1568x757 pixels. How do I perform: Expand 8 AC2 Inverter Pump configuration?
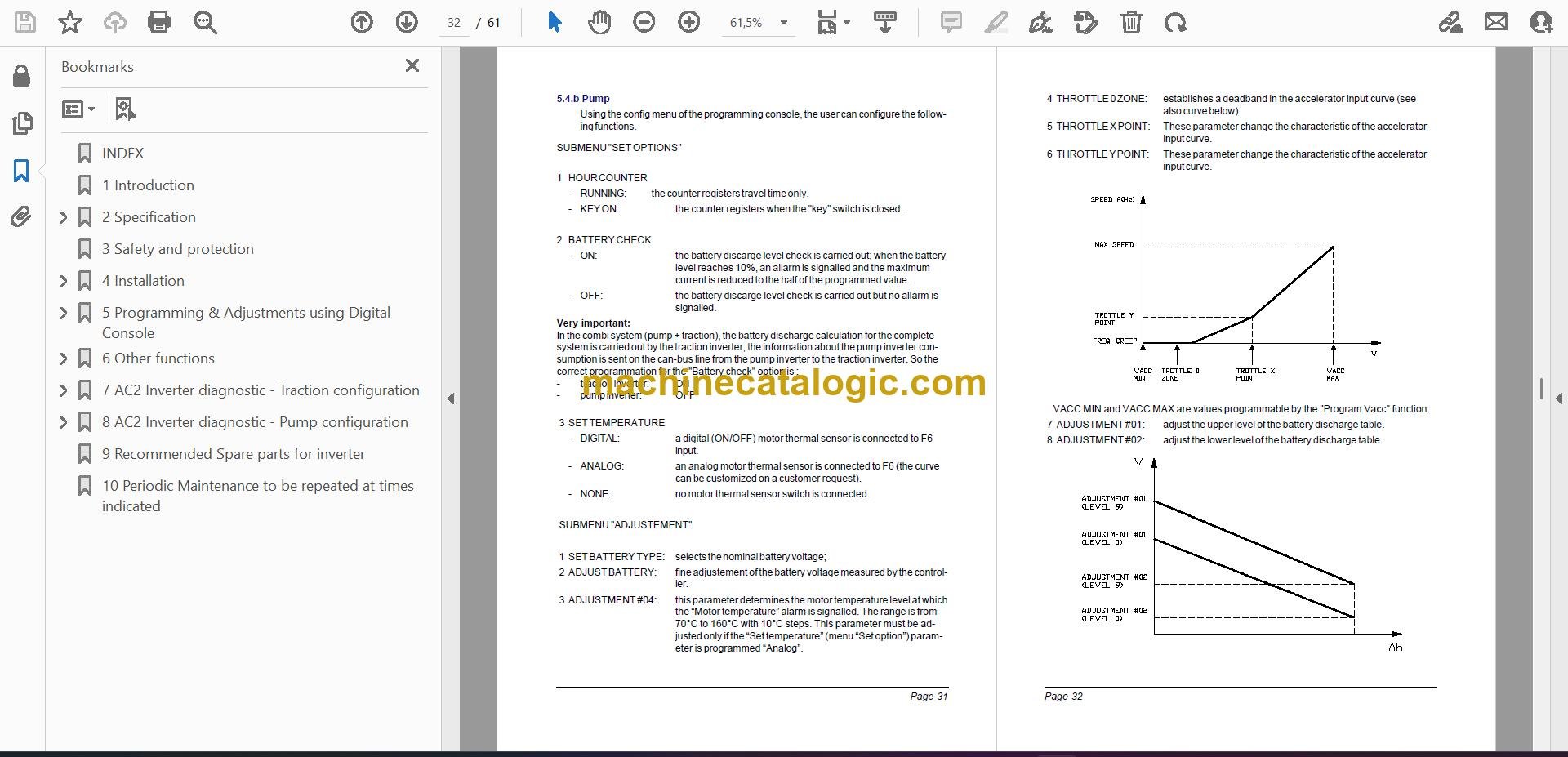point(64,422)
